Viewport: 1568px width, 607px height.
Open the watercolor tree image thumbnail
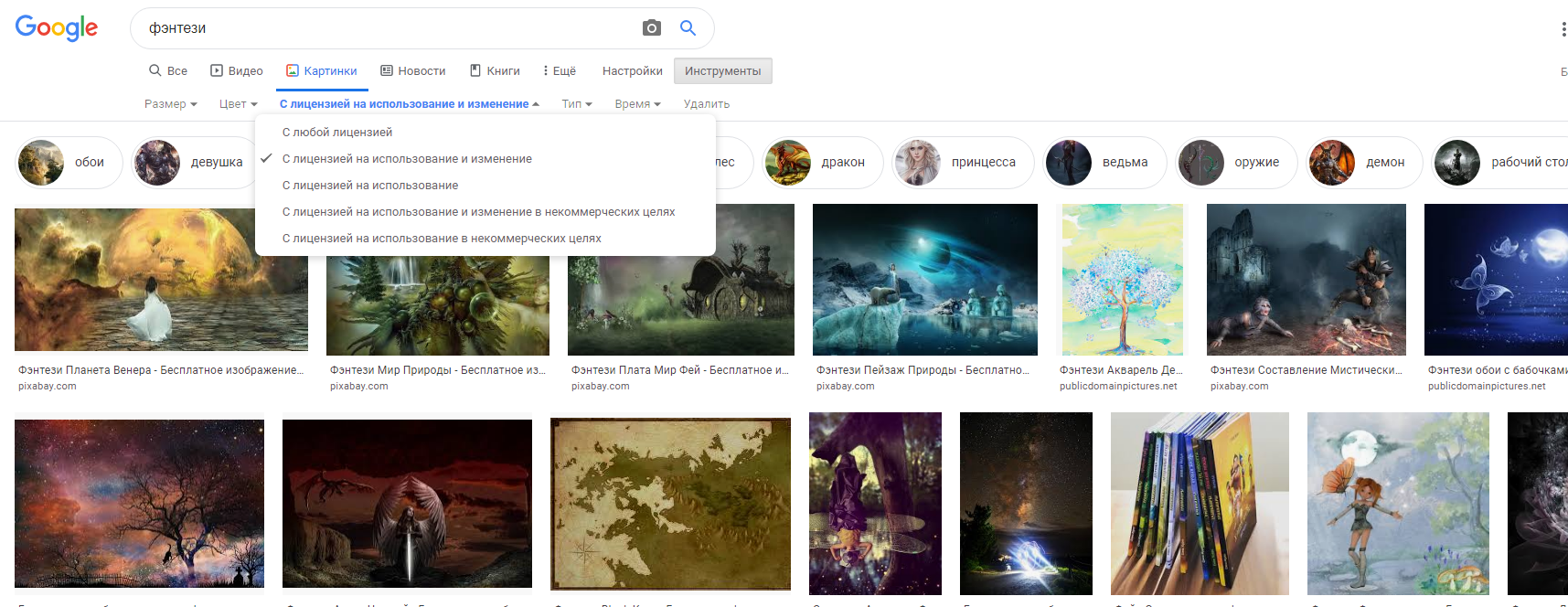pos(1122,280)
